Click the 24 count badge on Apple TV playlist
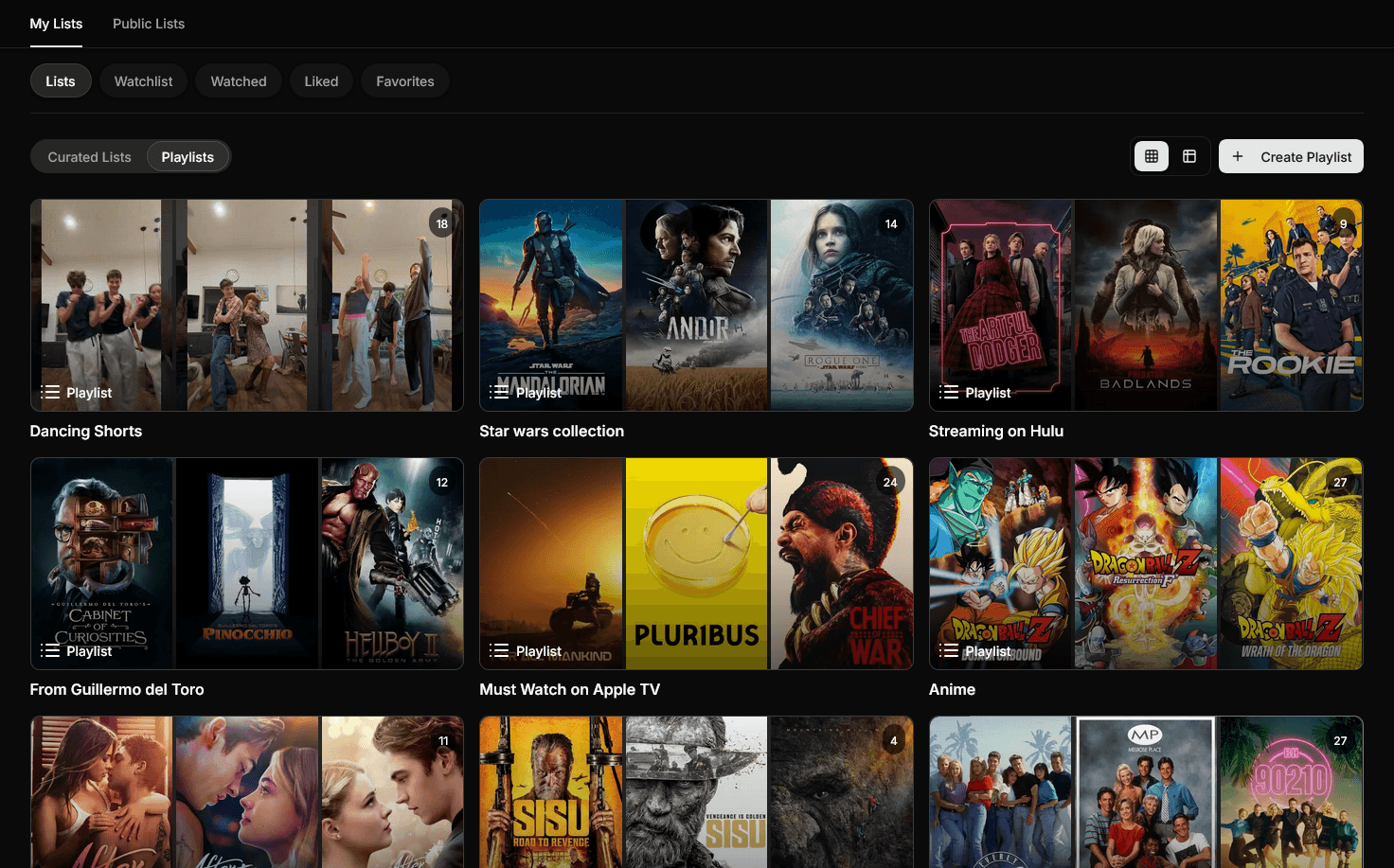The image size is (1394, 868). (890, 483)
